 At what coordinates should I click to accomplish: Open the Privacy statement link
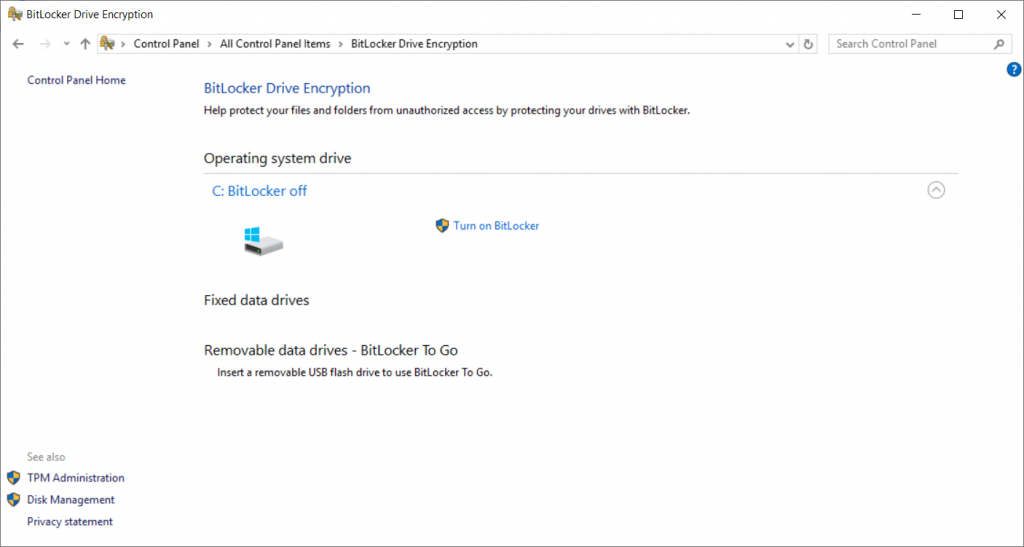pyautogui.click(x=70, y=522)
